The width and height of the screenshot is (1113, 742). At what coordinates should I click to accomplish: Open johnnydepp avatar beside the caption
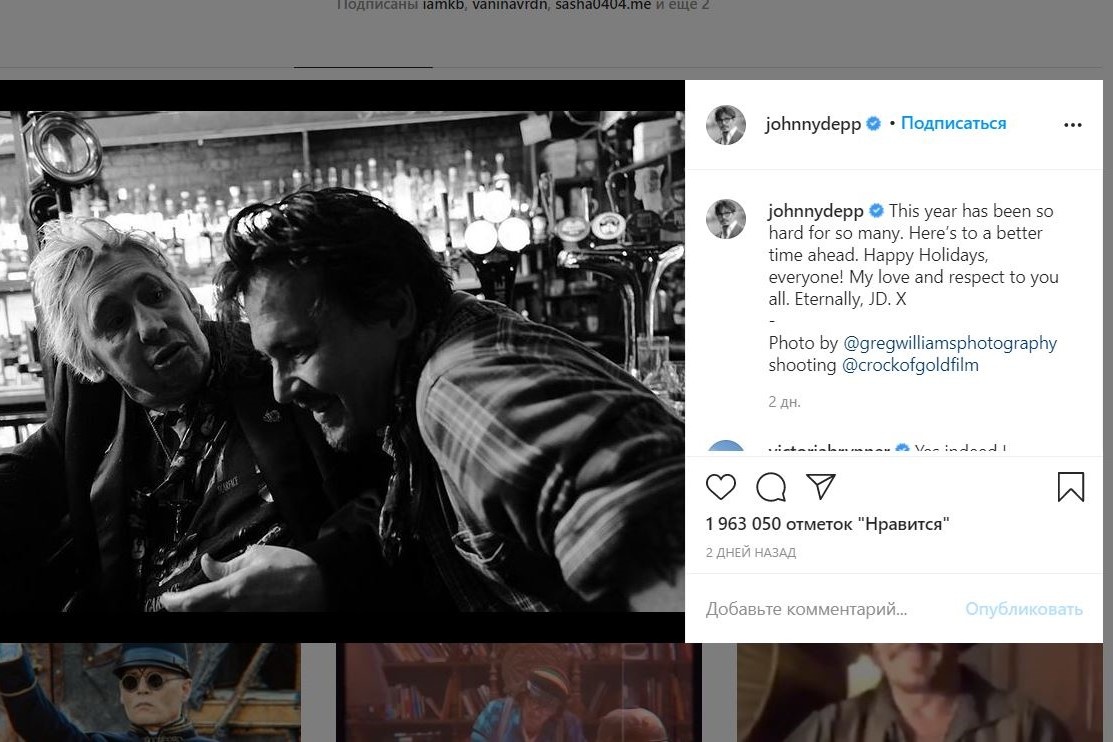pos(726,219)
